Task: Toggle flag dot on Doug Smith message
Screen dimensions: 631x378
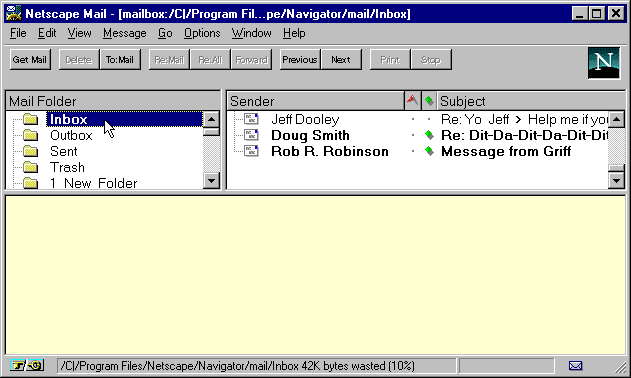Action: point(413,135)
